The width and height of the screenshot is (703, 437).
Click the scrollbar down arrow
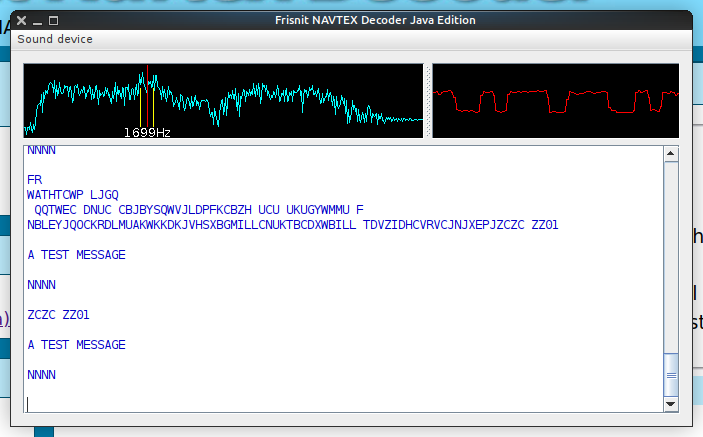coord(671,404)
